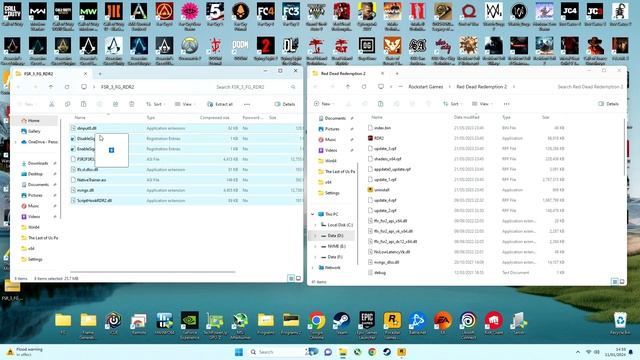Open Sort dropdown in Red Dead Redemption 2 window
Screen dimensions: 640x360
[x=452, y=104]
